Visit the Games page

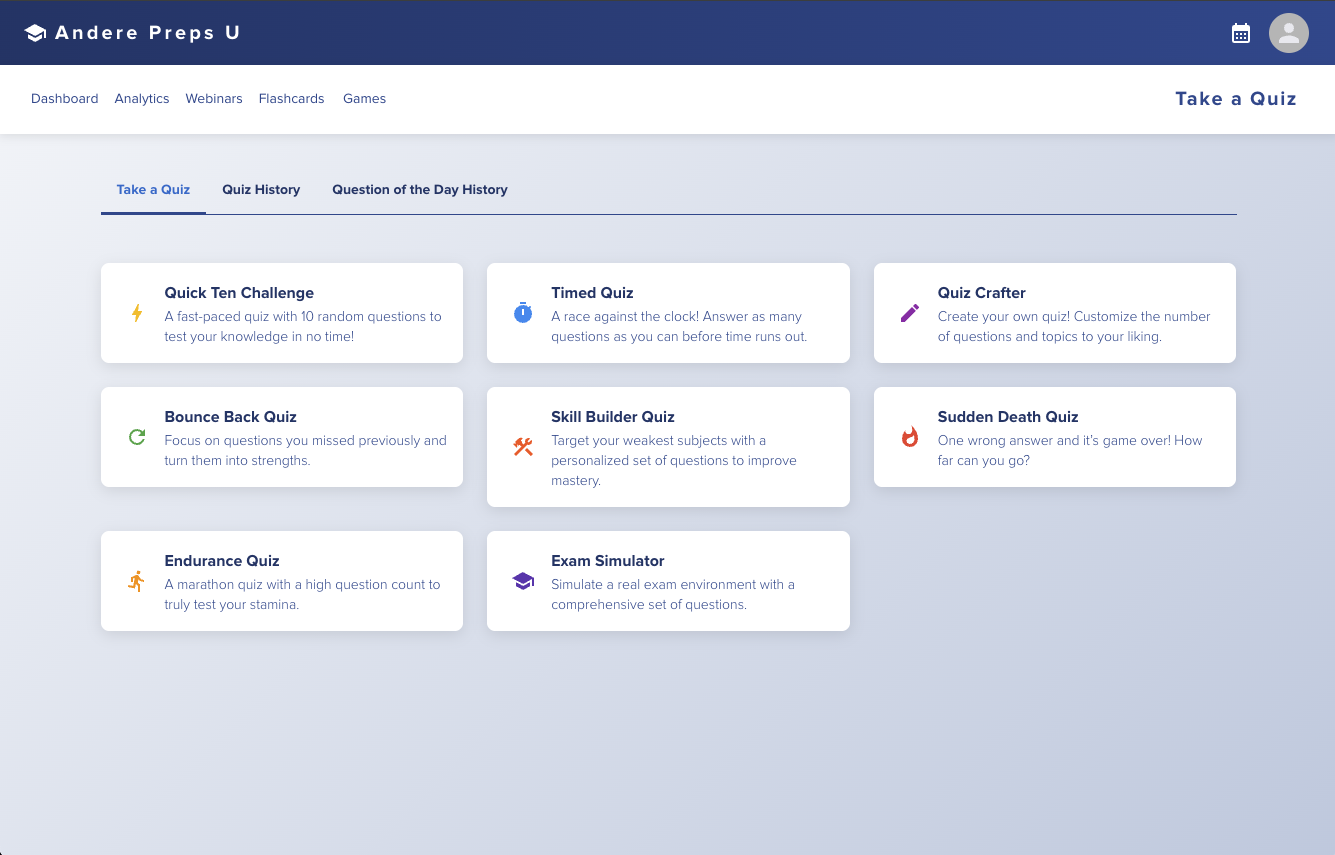pos(364,99)
